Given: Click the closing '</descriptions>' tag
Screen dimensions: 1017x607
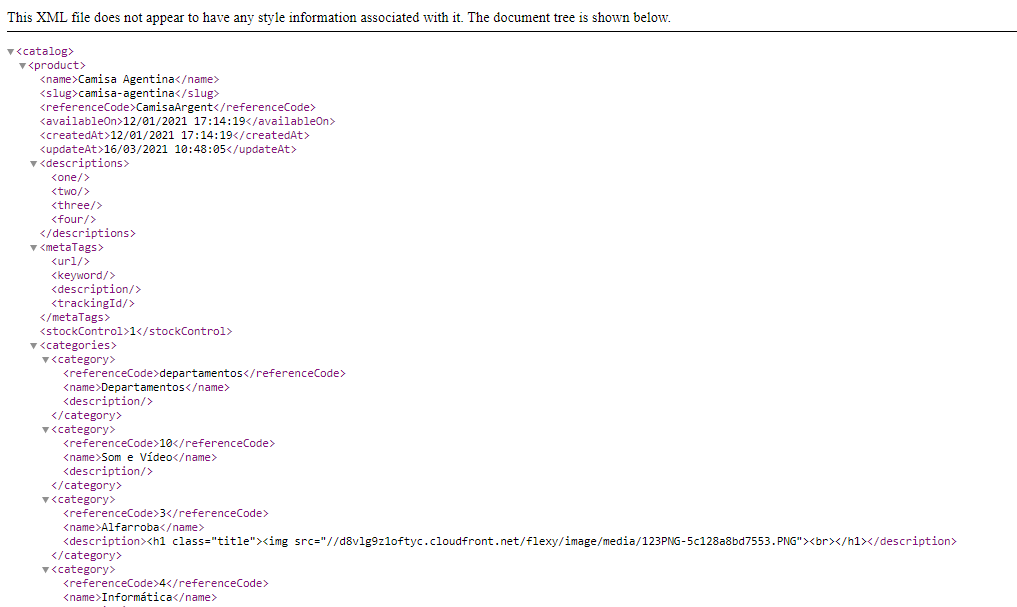Looking at the screenshot, I should tap(88, 233).
